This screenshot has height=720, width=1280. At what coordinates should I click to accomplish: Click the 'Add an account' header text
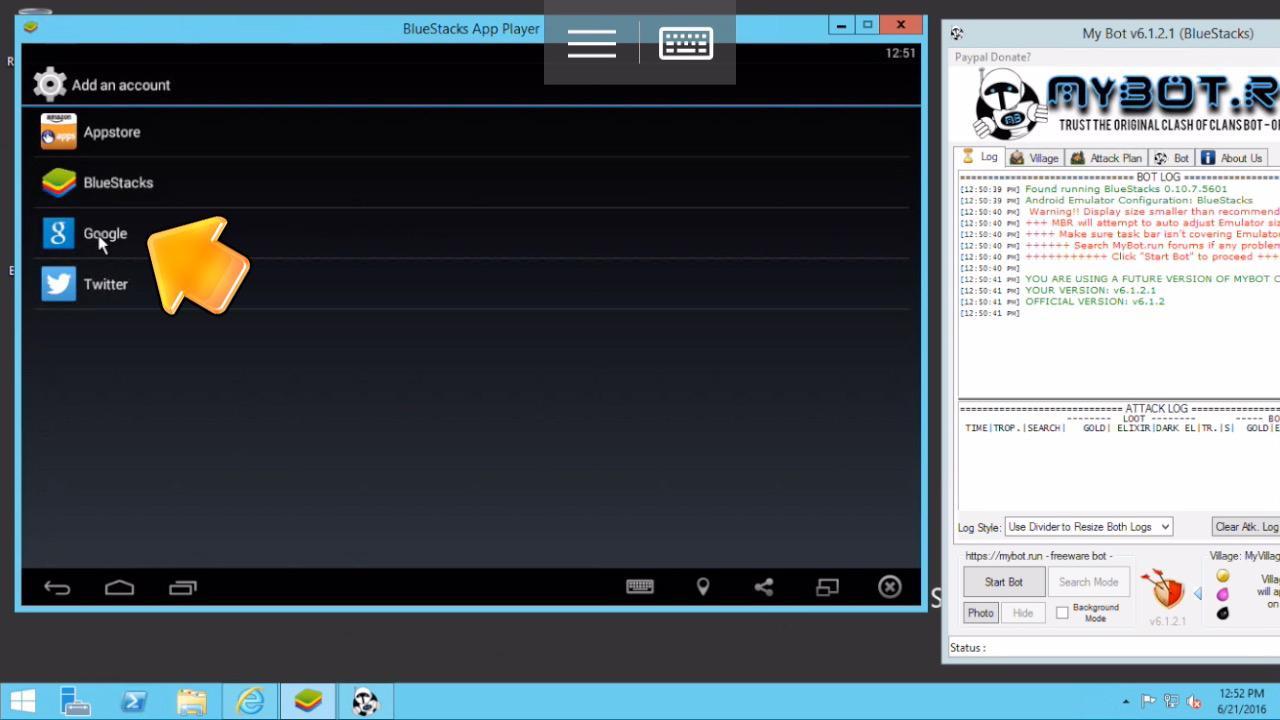point(121,85)
